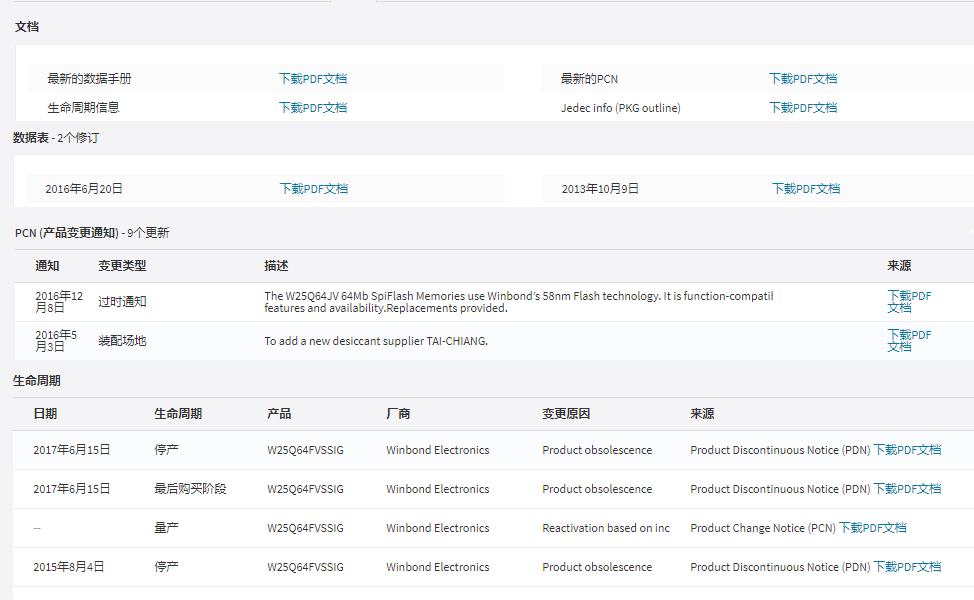This screenshot has height=600, width=974.
Task: Click the 2016年6月20日 revision date
Action: 84,189
